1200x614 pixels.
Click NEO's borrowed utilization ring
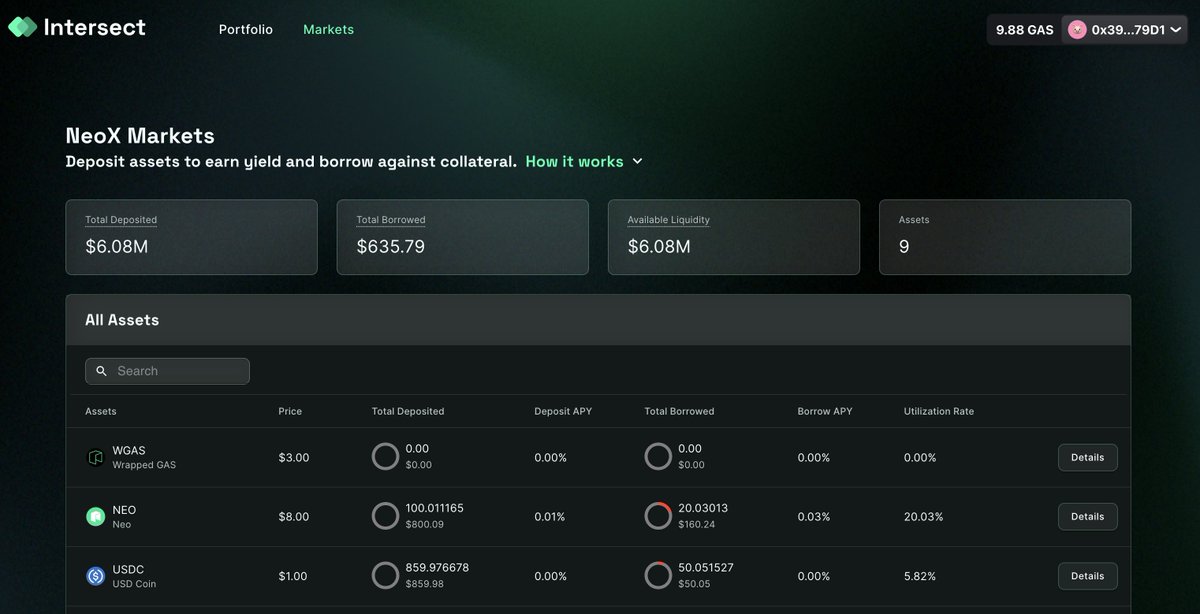[658, 515]
